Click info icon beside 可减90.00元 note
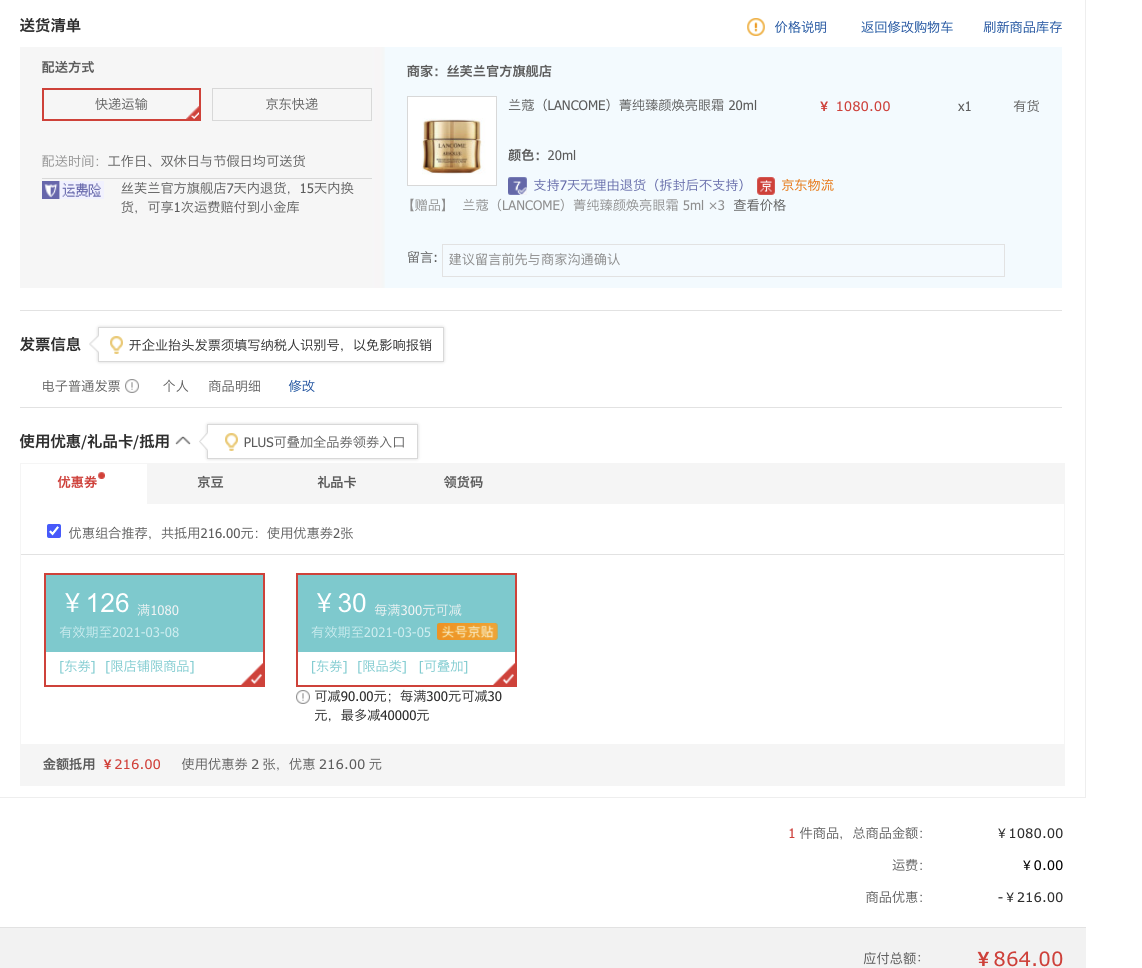 303,697
